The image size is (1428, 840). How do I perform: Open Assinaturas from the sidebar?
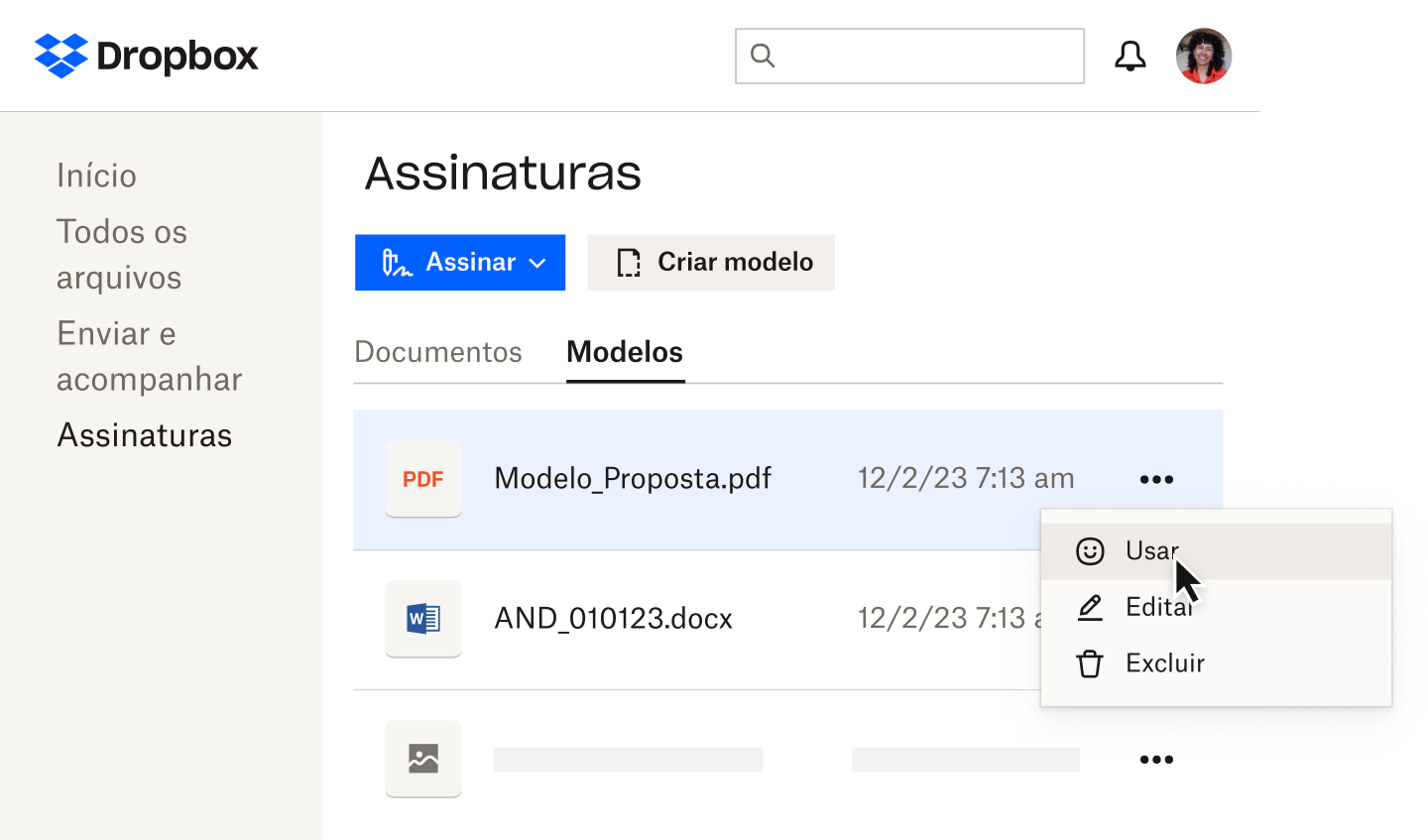(x=145, y=434)
